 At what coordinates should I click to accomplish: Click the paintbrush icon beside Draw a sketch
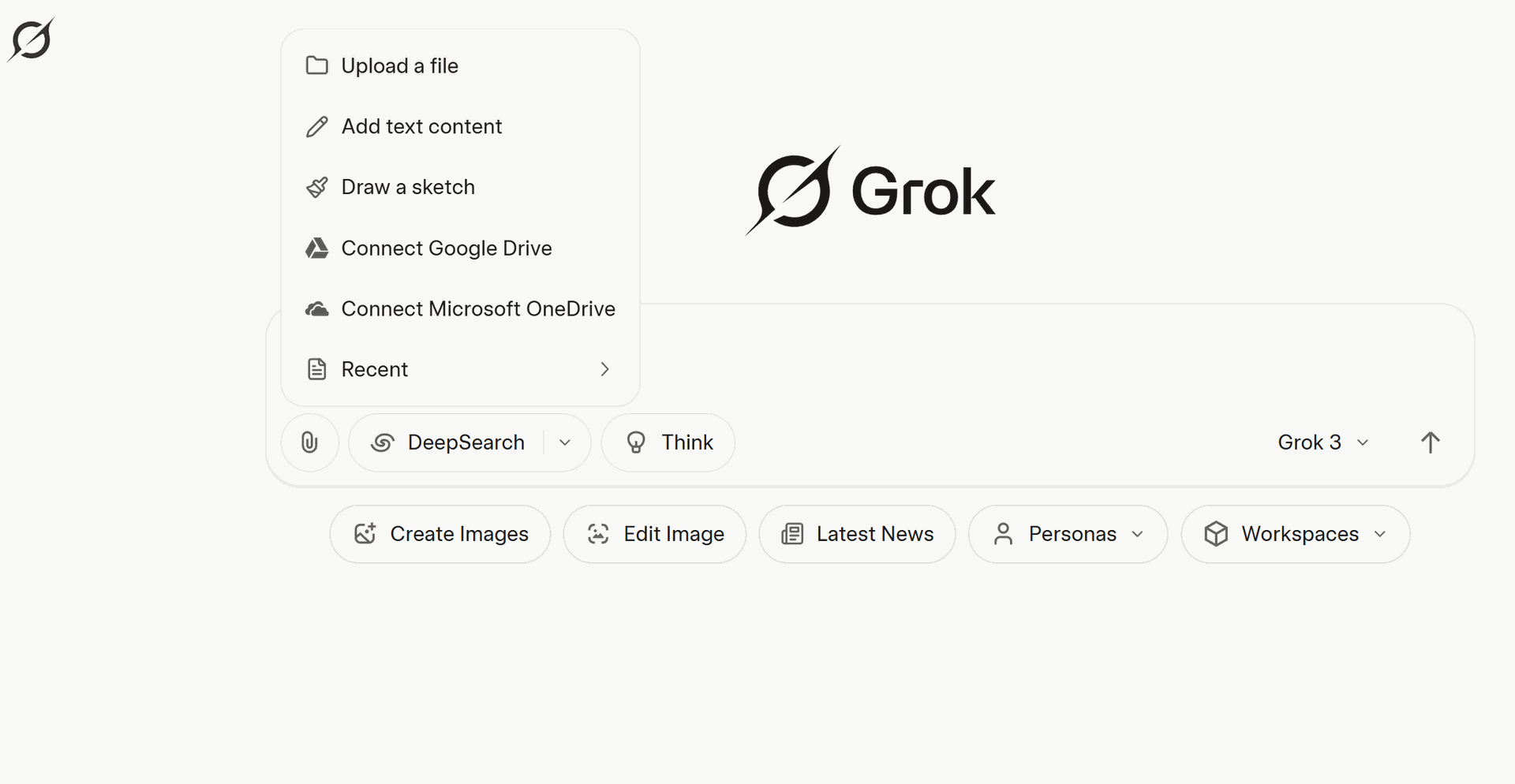[316, 187]
